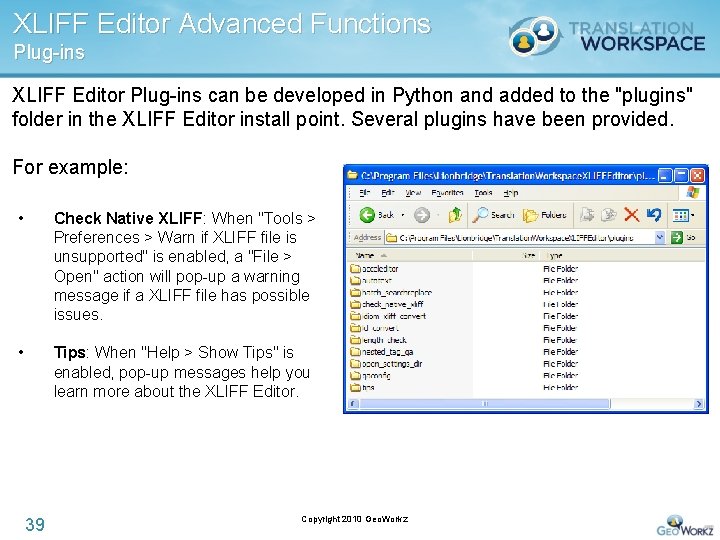Select the tips folder
The height and width of the screenshot is (540, 720).
(x=362, y=388)
